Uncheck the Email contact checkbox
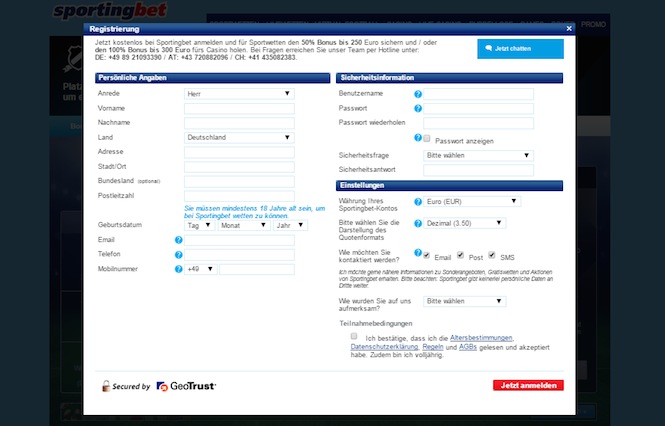This screenshot has width=665, height=426. click(x=427, y=256)
